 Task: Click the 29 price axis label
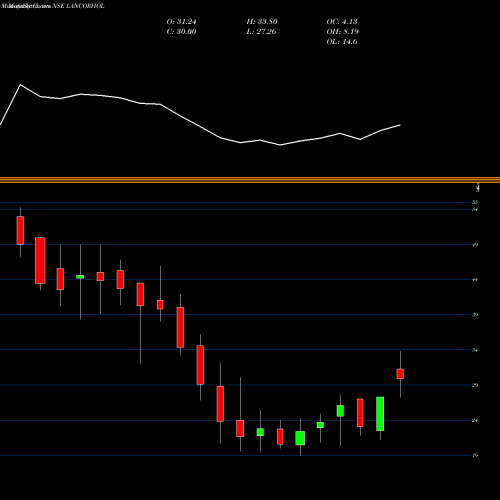pos(475,385)
